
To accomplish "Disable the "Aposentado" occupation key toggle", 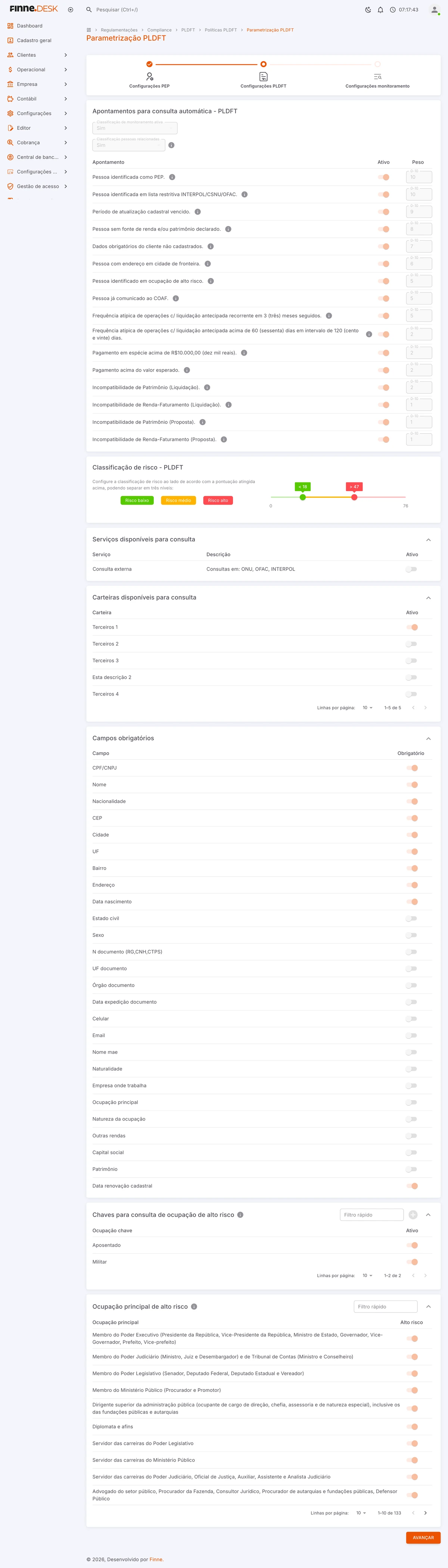I will (412, 1245).
